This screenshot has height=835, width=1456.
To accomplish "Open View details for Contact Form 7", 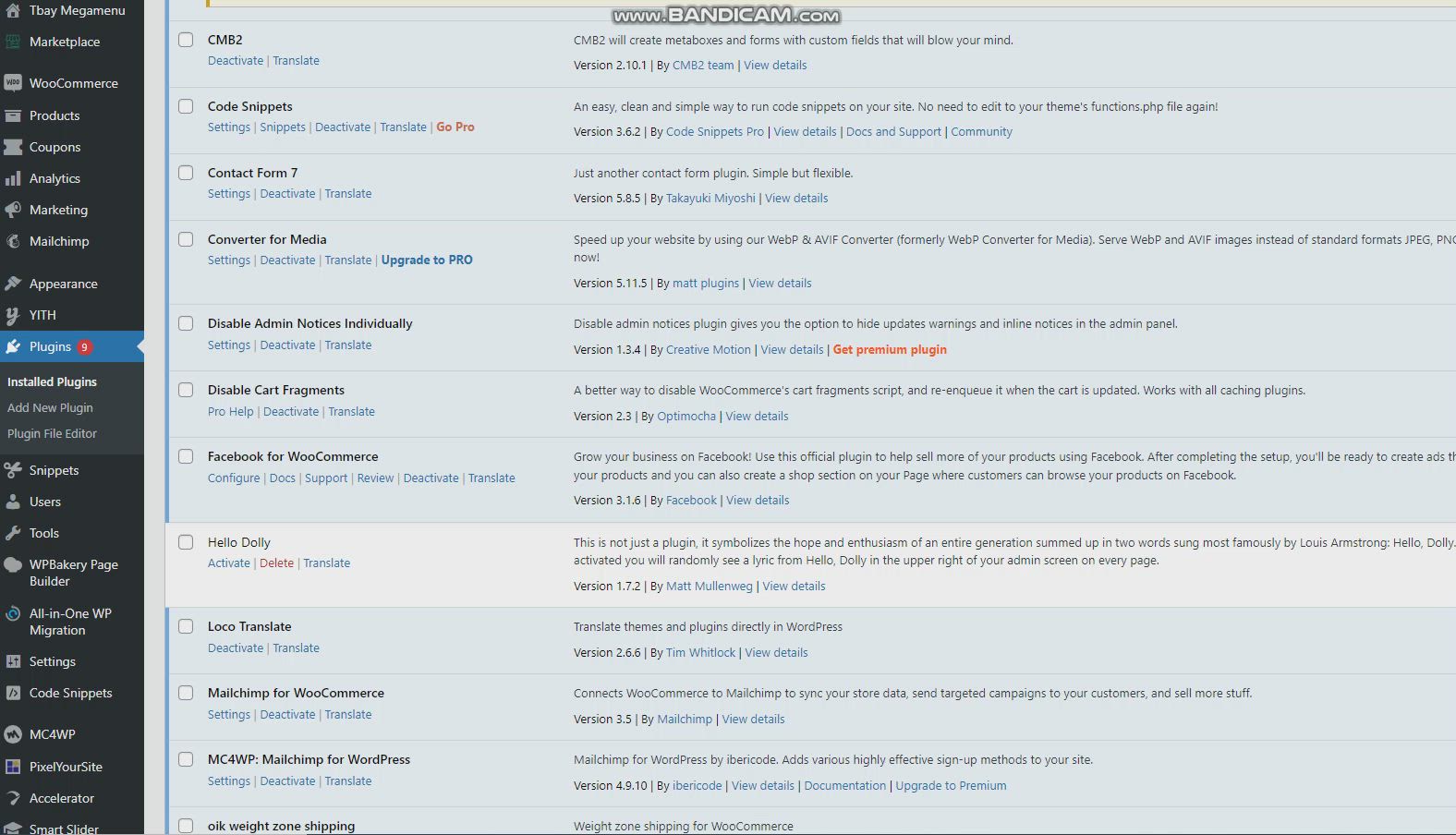I will 795,198.
